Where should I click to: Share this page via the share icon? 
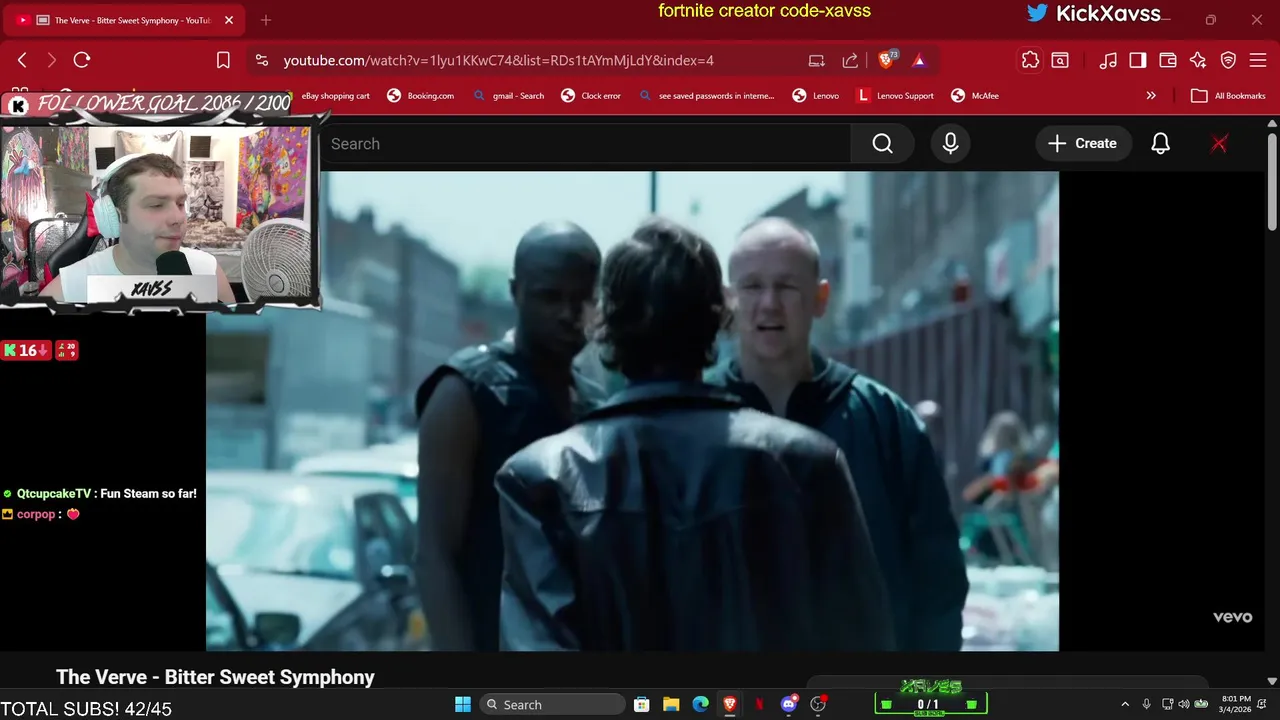850,60
